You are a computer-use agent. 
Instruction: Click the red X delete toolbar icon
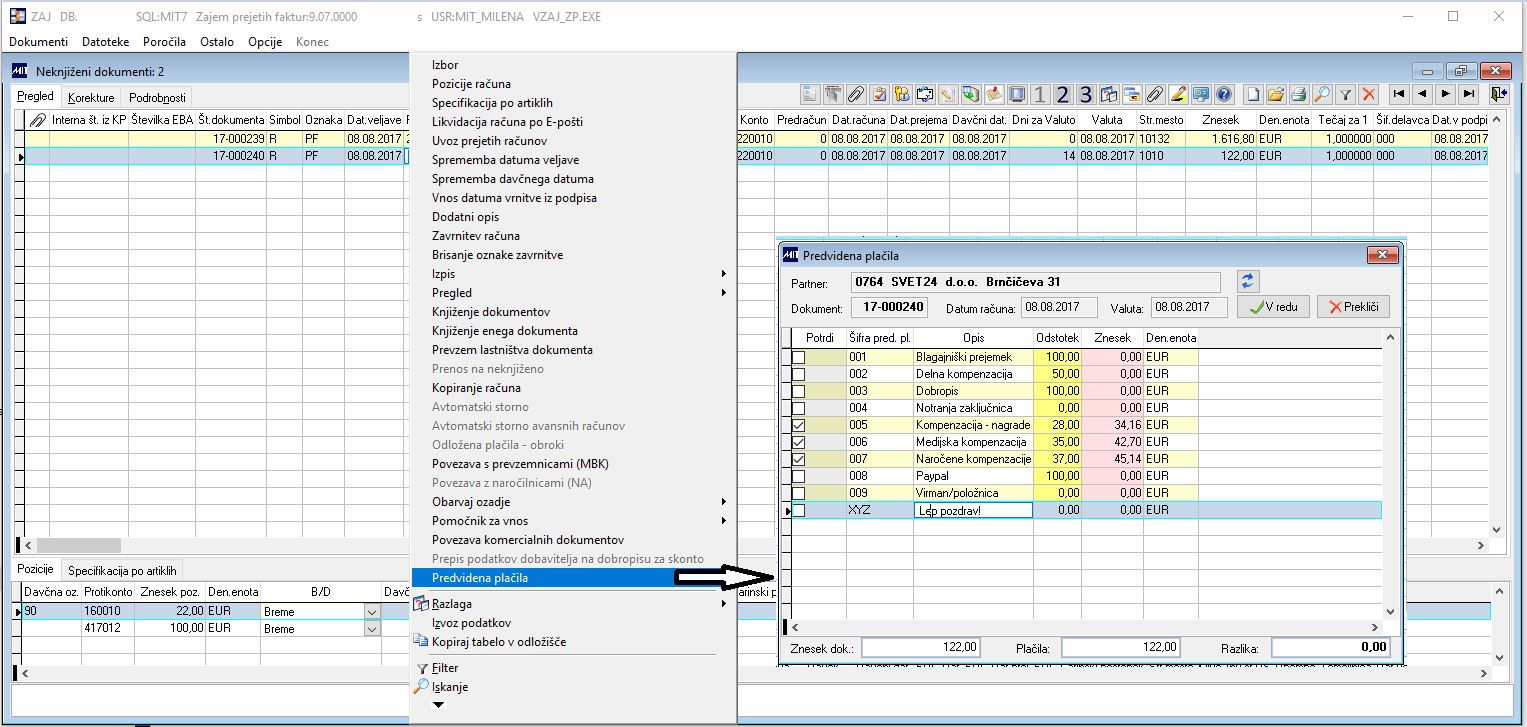[1369, 94]
